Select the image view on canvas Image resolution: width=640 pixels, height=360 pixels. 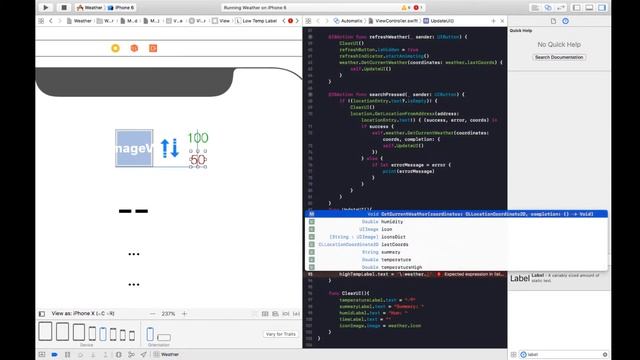pos(134,148)
